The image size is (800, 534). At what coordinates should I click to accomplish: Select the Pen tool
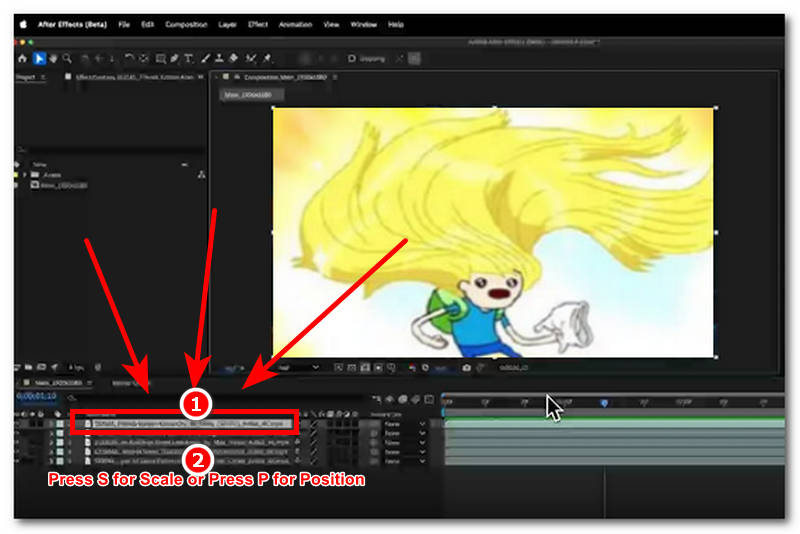tap(174, 59)
